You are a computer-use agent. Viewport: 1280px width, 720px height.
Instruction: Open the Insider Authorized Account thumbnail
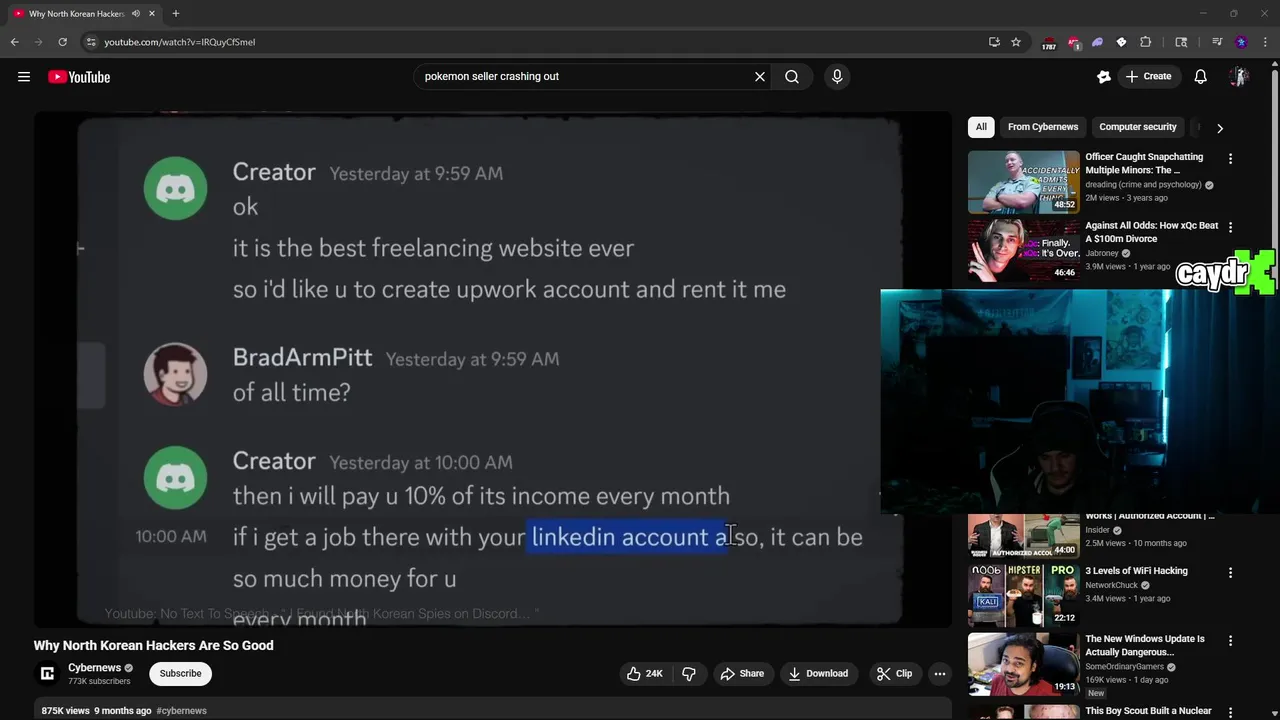[x=1024, y=536]
